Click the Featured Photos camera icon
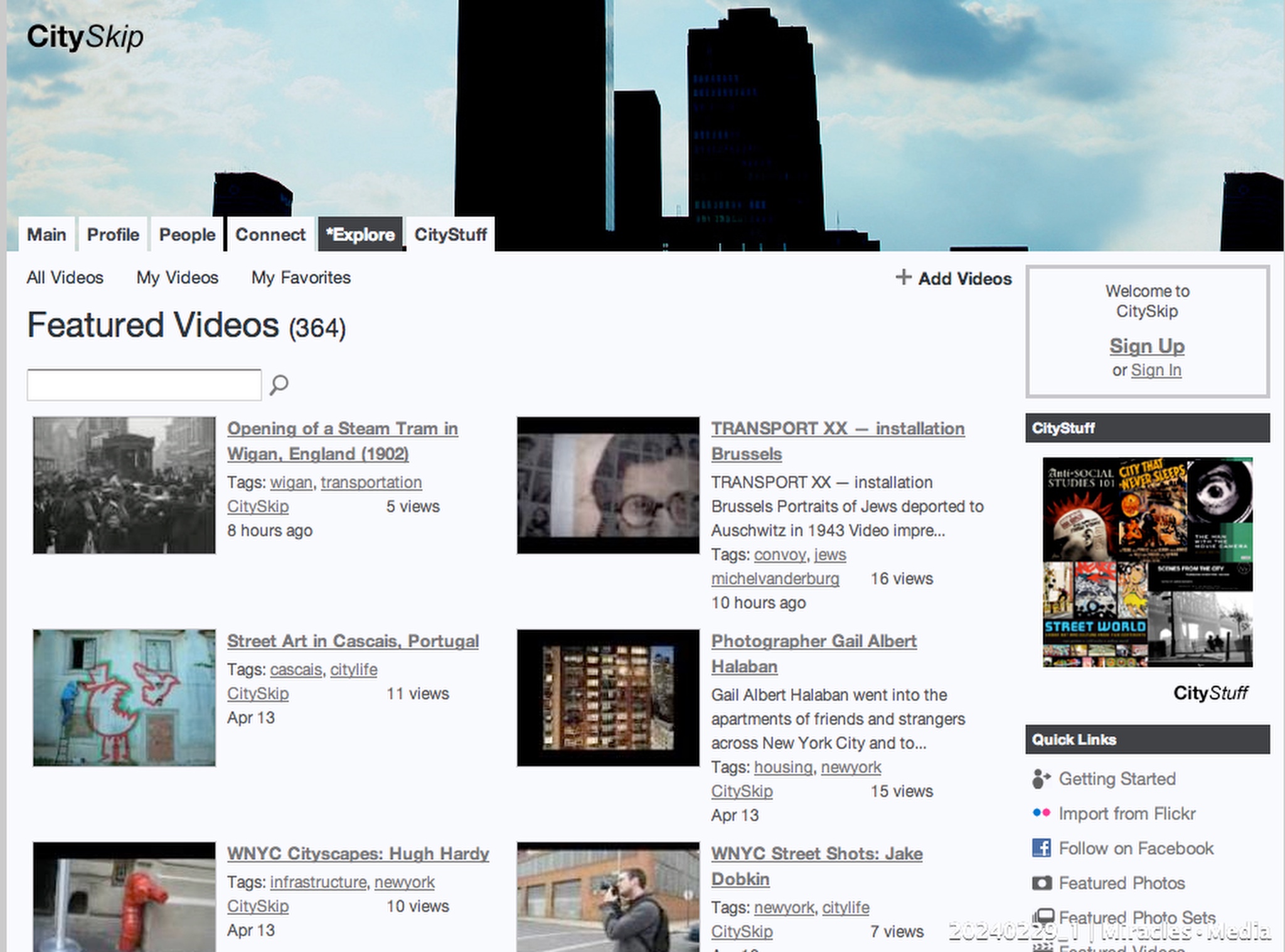1285x952 pixels. pyautogui.click(x=1041, y=883)
